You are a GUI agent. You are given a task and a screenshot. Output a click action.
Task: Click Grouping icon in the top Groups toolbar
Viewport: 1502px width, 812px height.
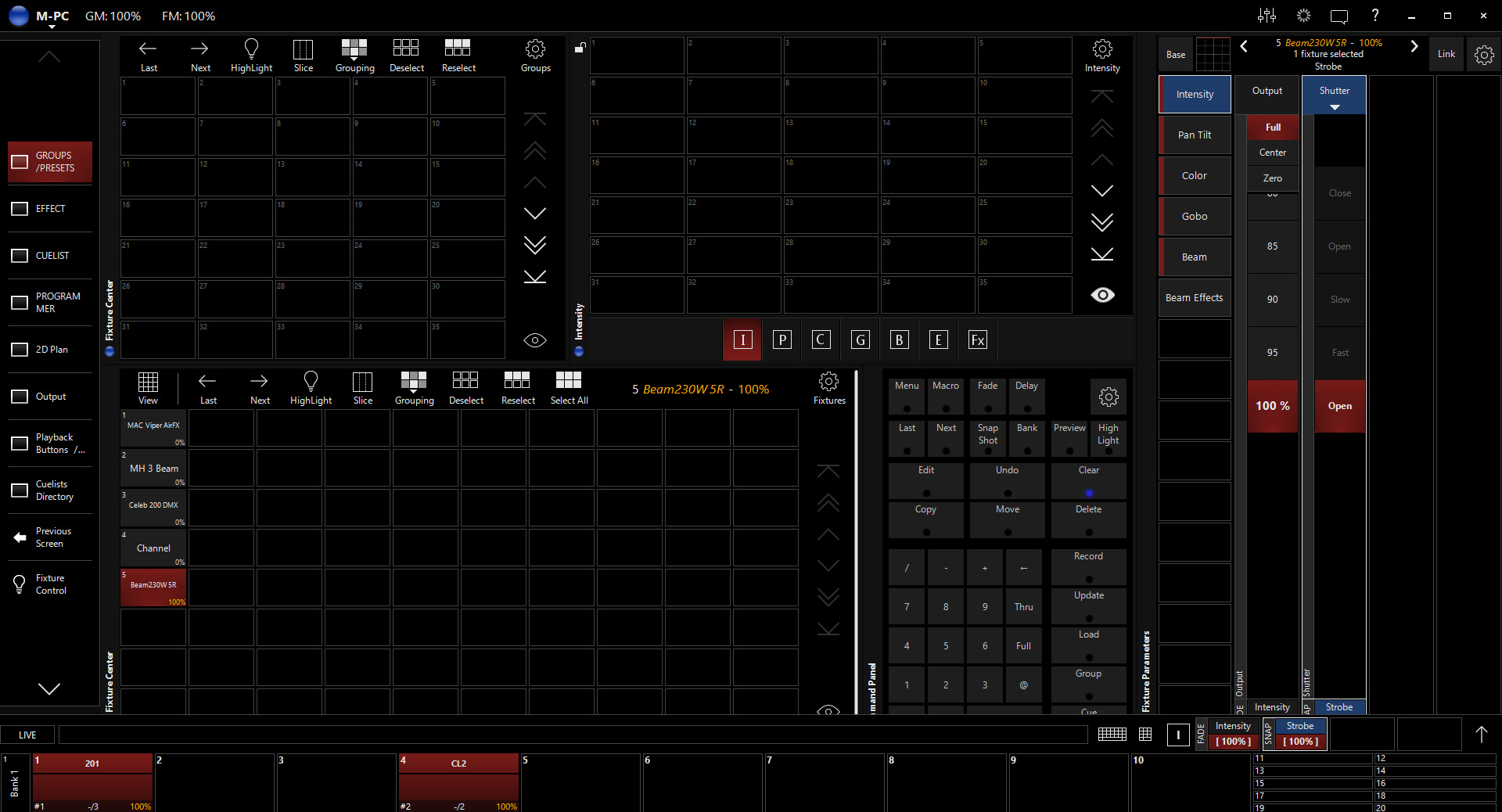coord(354,49)
